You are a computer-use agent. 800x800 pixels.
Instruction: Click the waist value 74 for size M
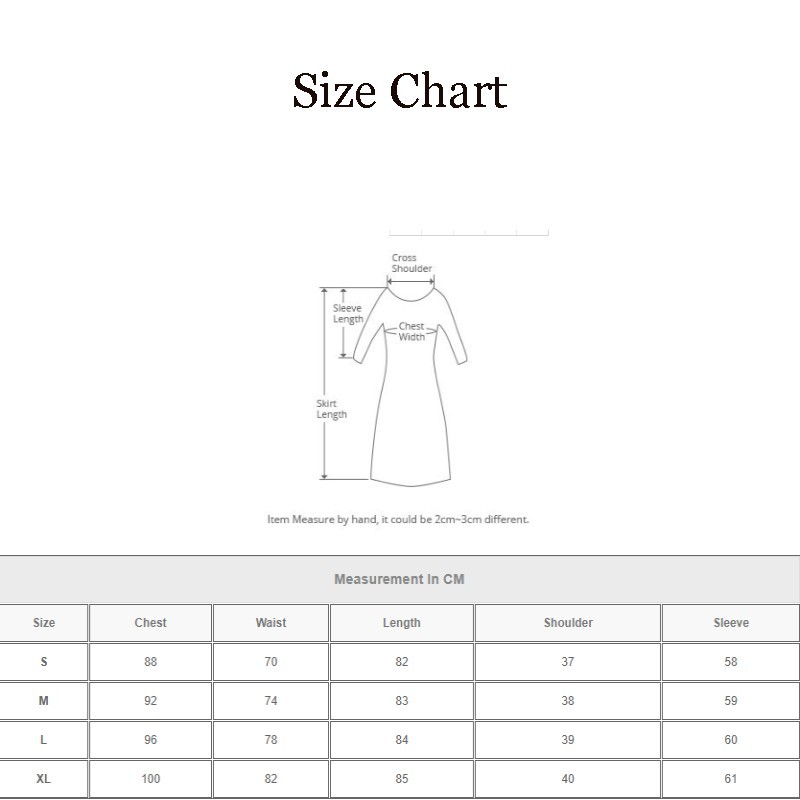(x=270, y=700)
